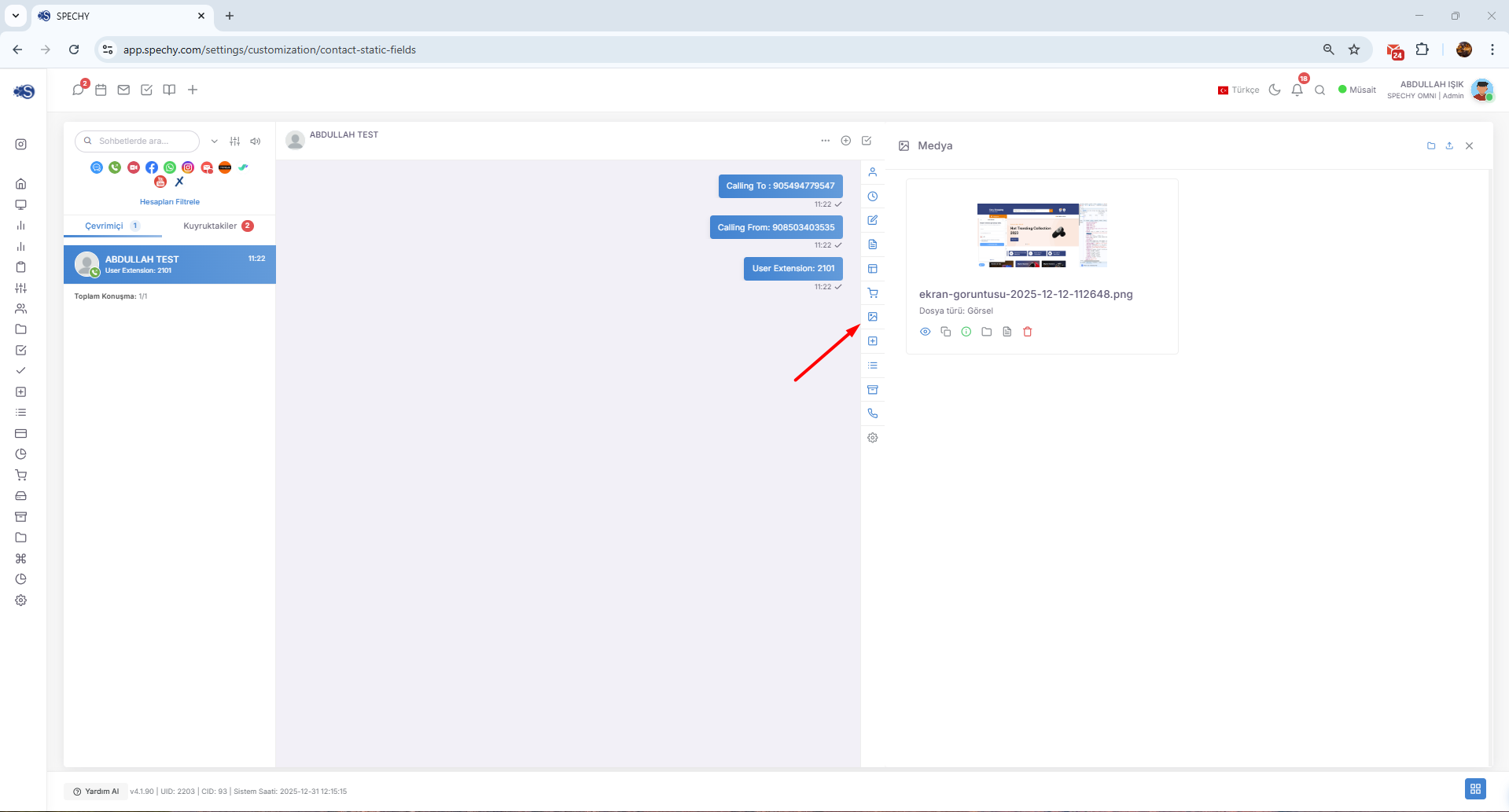Open the mail envelope icon in top toolbar
This screenshot has width=1509, height=812.
tap(123, 90)
